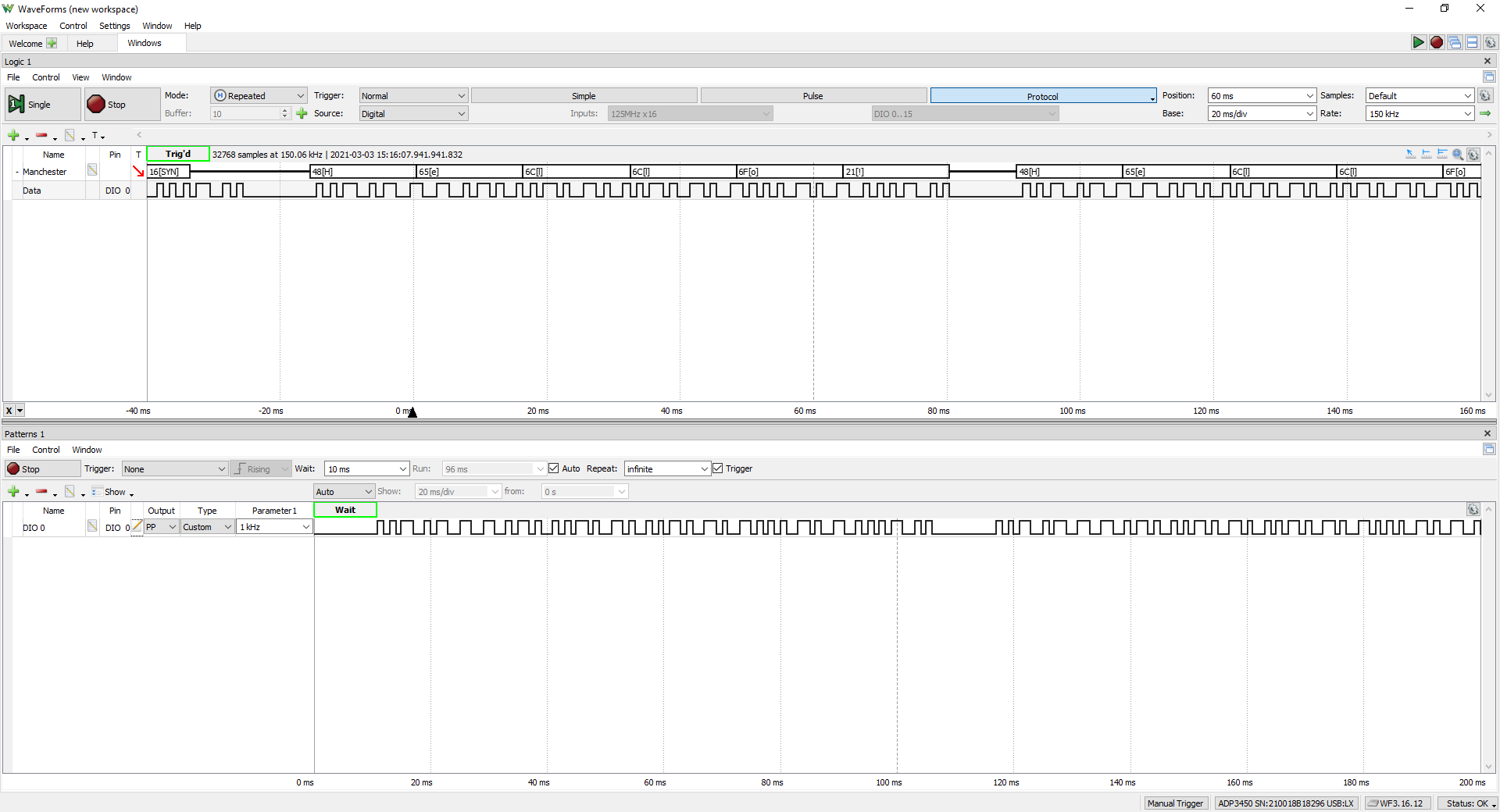
Task: Edit DIO 0 pattern properties icon
Action: pos(92,526)
